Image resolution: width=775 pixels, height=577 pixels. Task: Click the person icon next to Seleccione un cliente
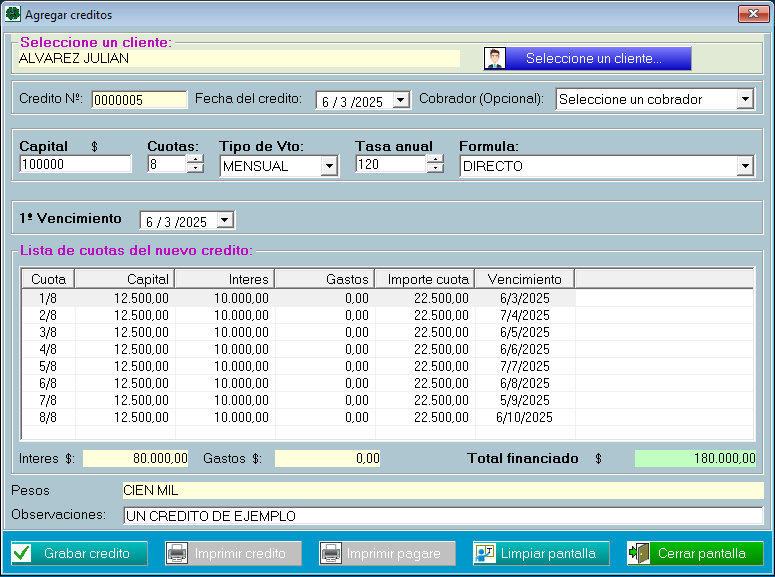pos(495,59)
